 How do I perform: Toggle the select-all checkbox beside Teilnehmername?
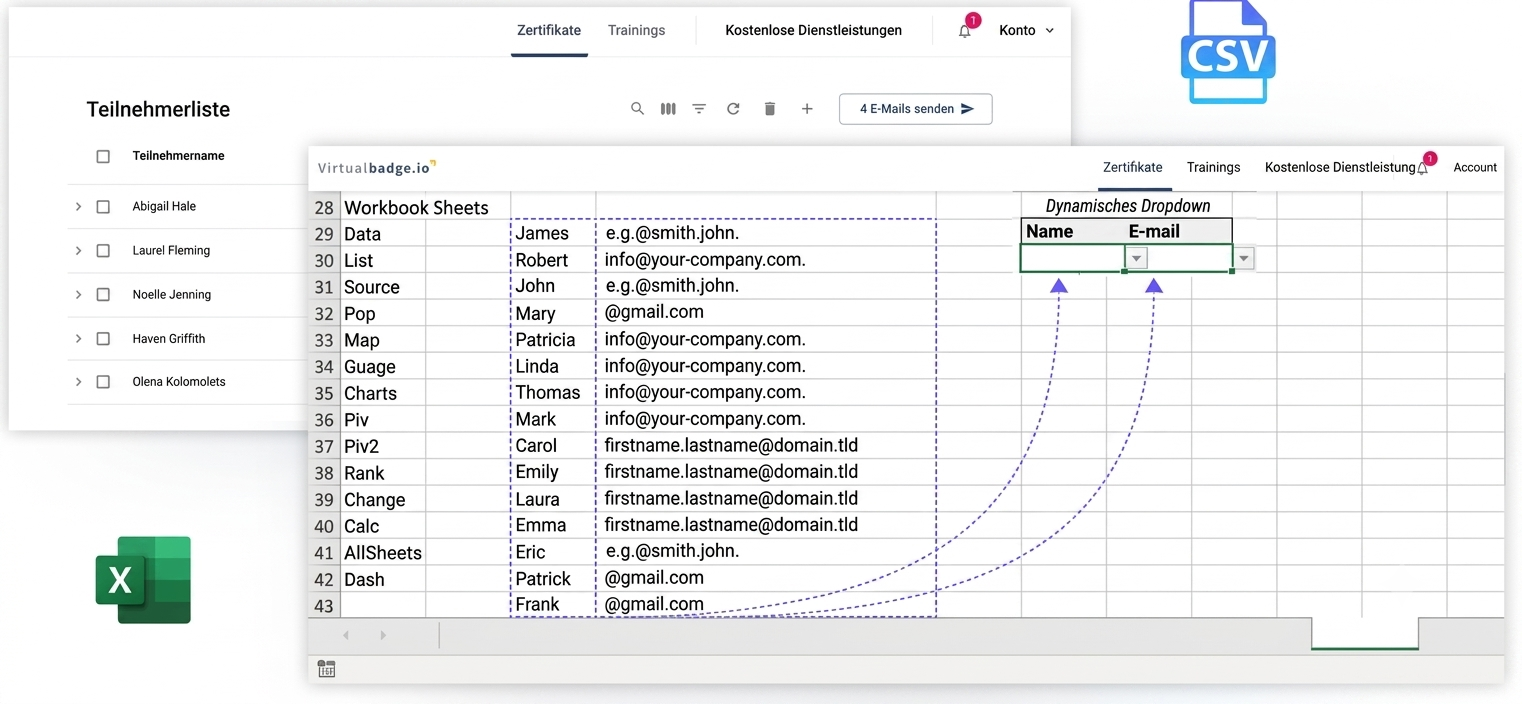click(x=103, y=156)
